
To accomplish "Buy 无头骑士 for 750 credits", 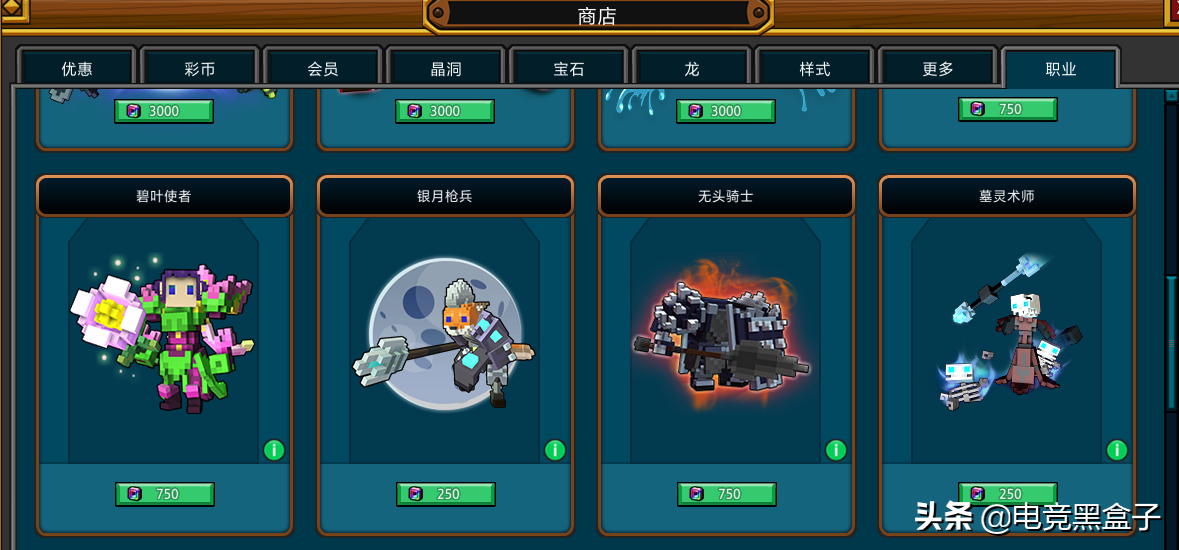I will pyautogui.click(x=727, y=494).
